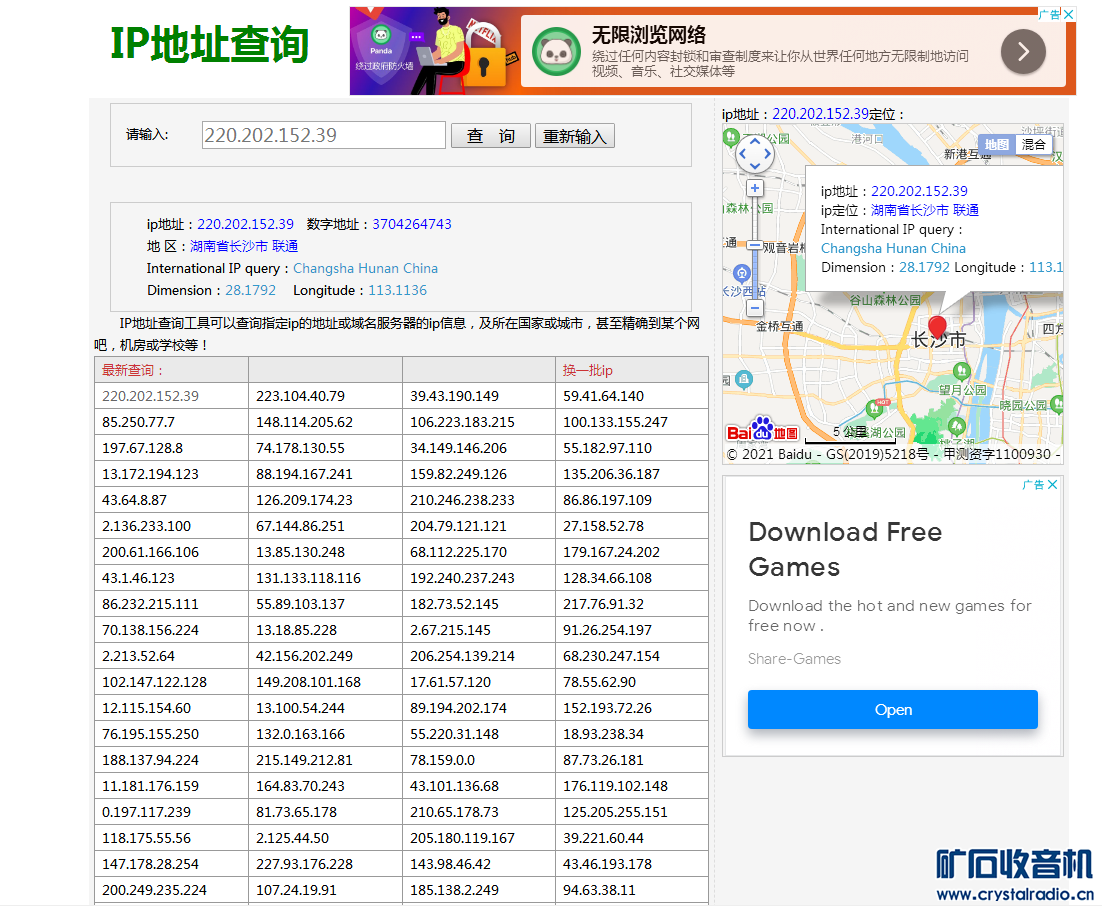
Task: Select IP 182.73.52.145 in the table
Action: point(454,604)
